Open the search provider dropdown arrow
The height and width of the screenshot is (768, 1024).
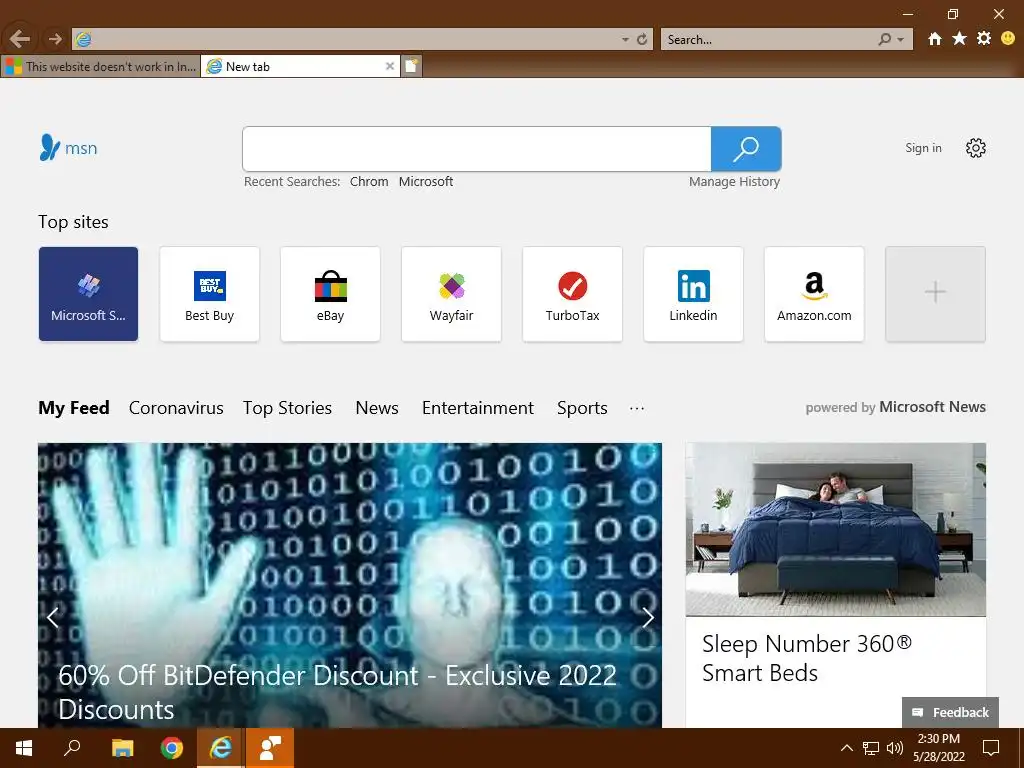(901, 40)
